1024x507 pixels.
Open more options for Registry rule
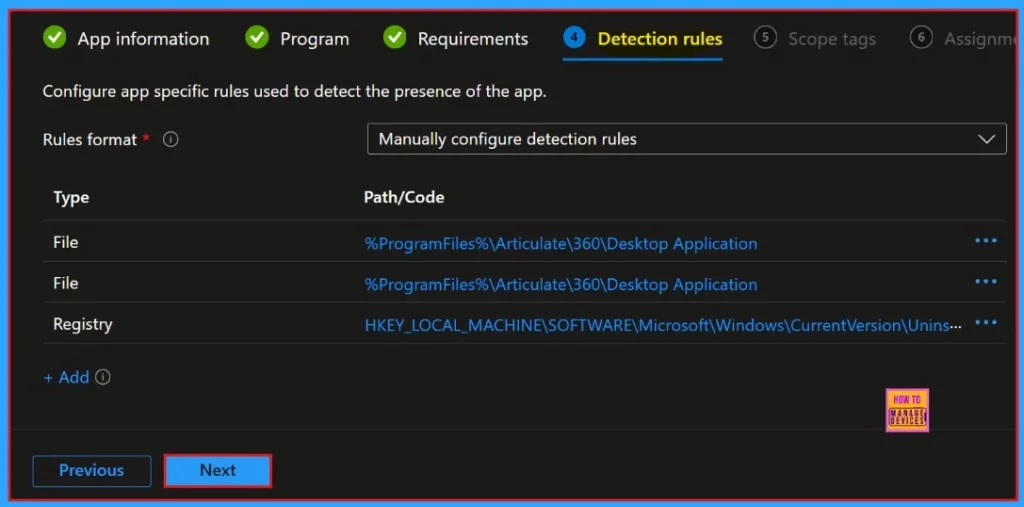pyautogui.click(x=985, y=323)
